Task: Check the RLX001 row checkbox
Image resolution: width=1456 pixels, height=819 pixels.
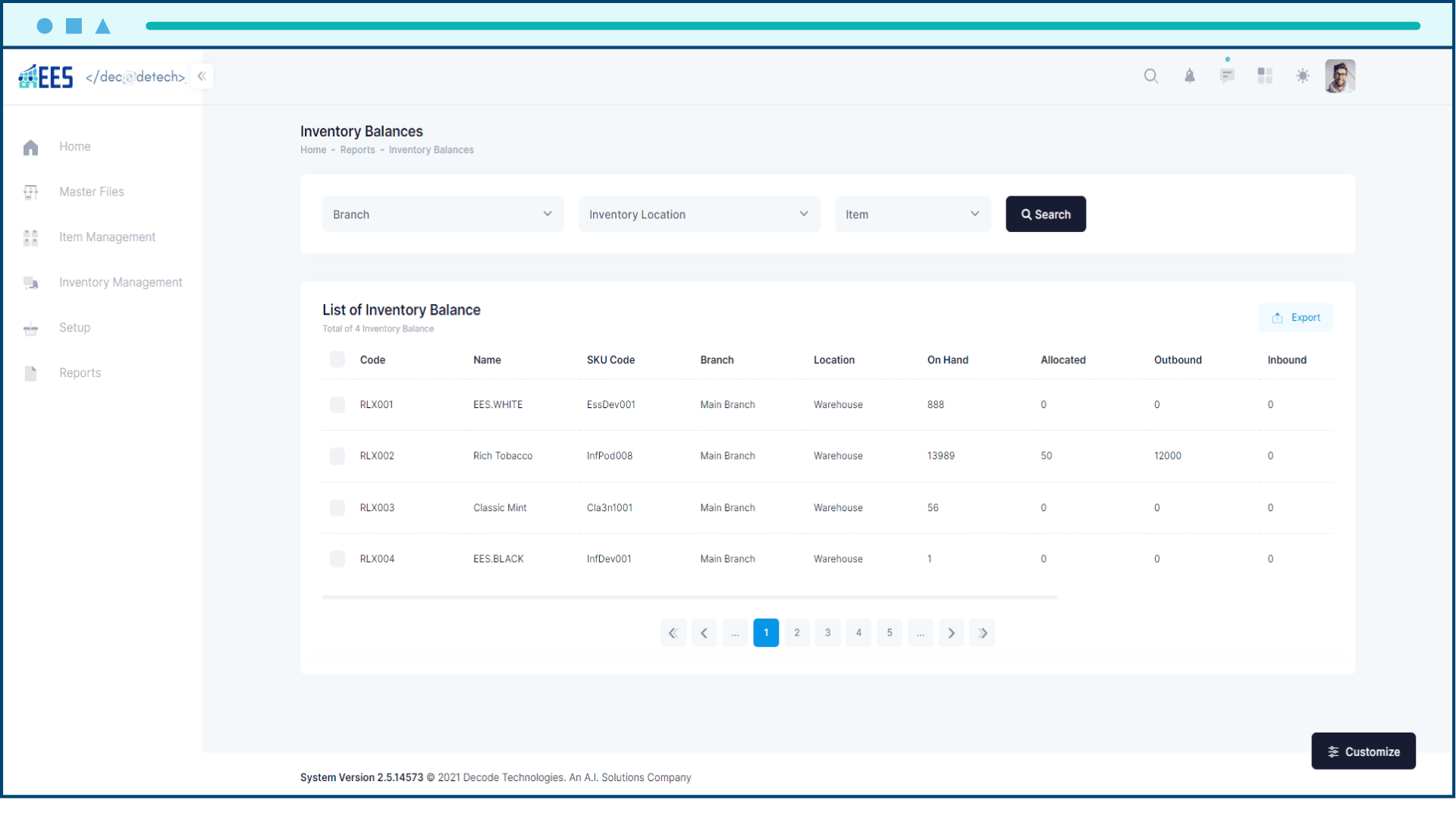Action: 337,405
